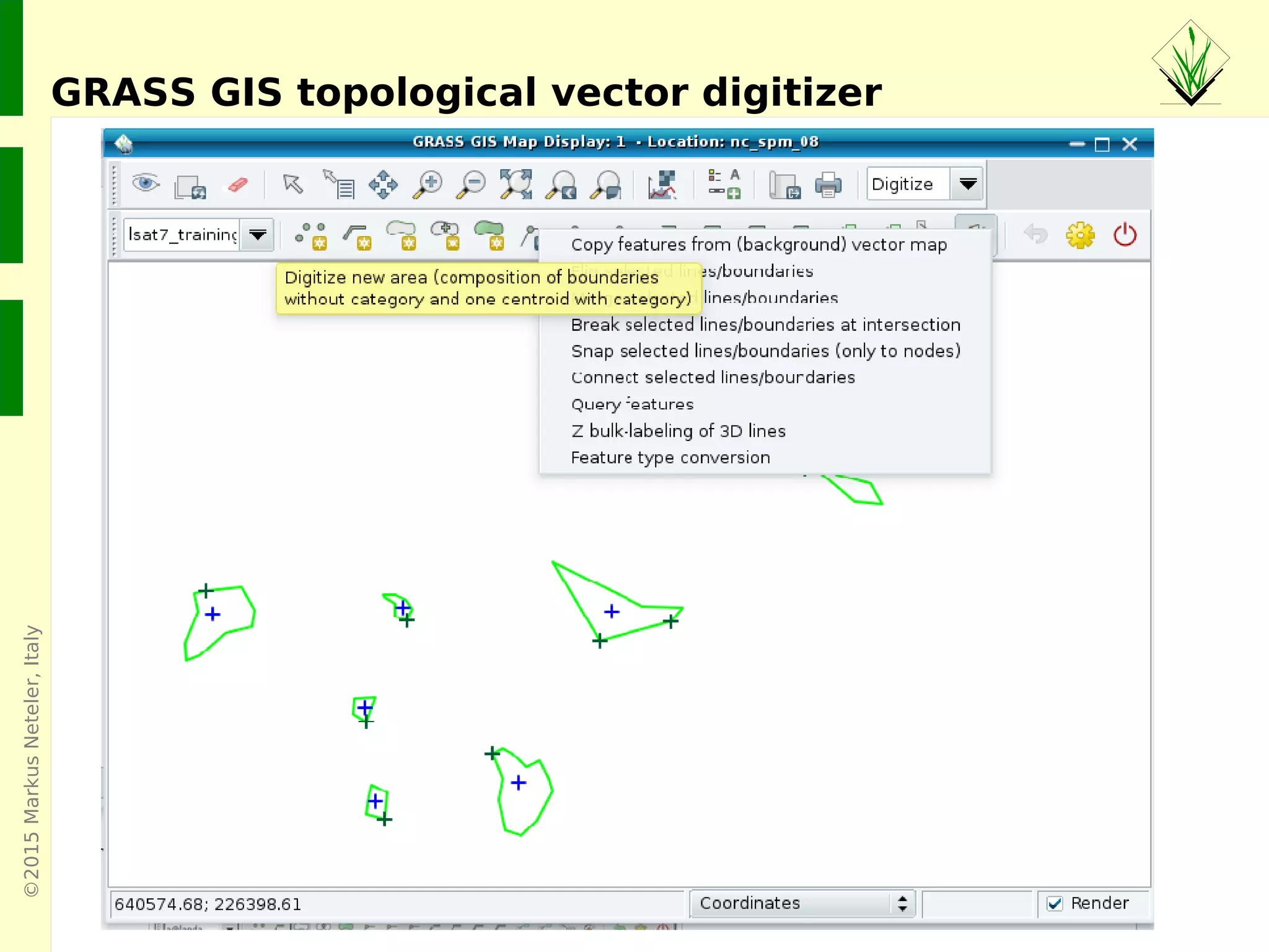Choose Break selected lines/boundaries at intersection

[x=765, y=325]
